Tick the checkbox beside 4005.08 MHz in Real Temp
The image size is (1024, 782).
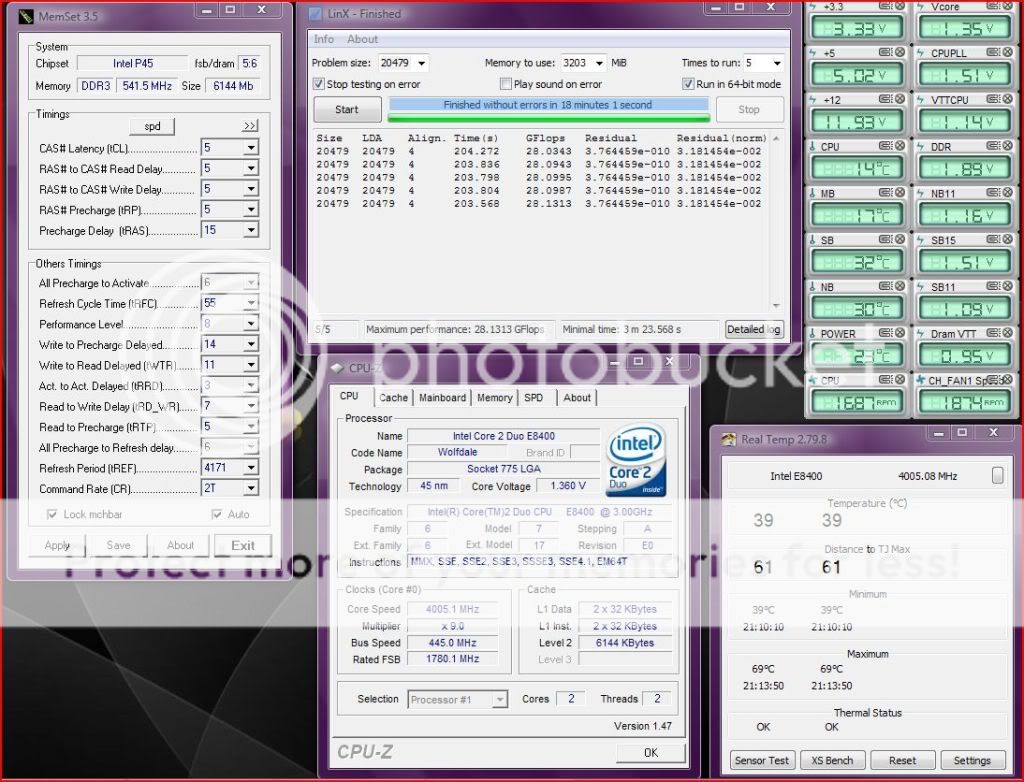point(997,475)
